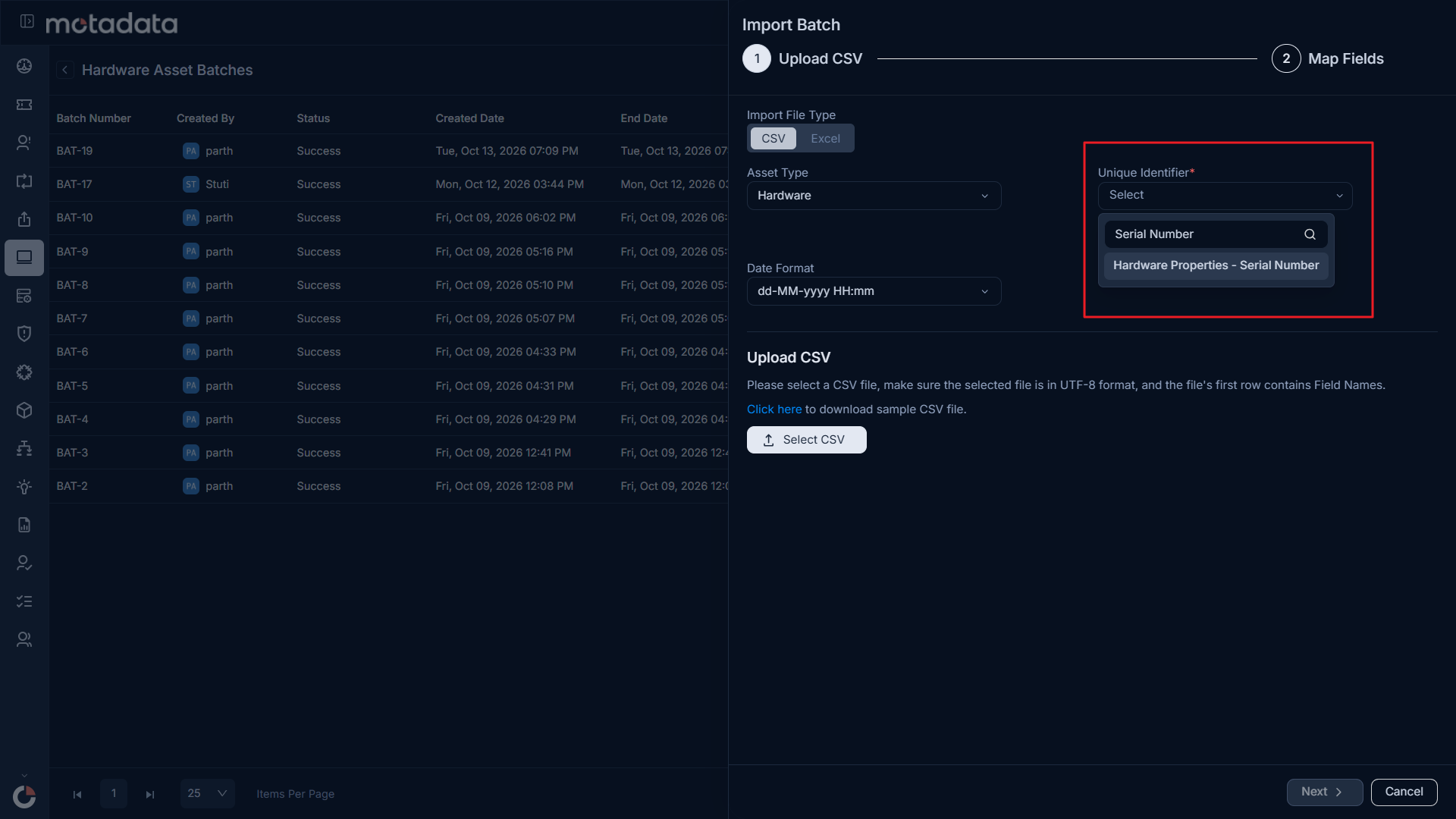Viewport: 1456px width, 819px height.
Task: Expand the Asset Type Hardware dropdown
Action: tap(874, 196)
